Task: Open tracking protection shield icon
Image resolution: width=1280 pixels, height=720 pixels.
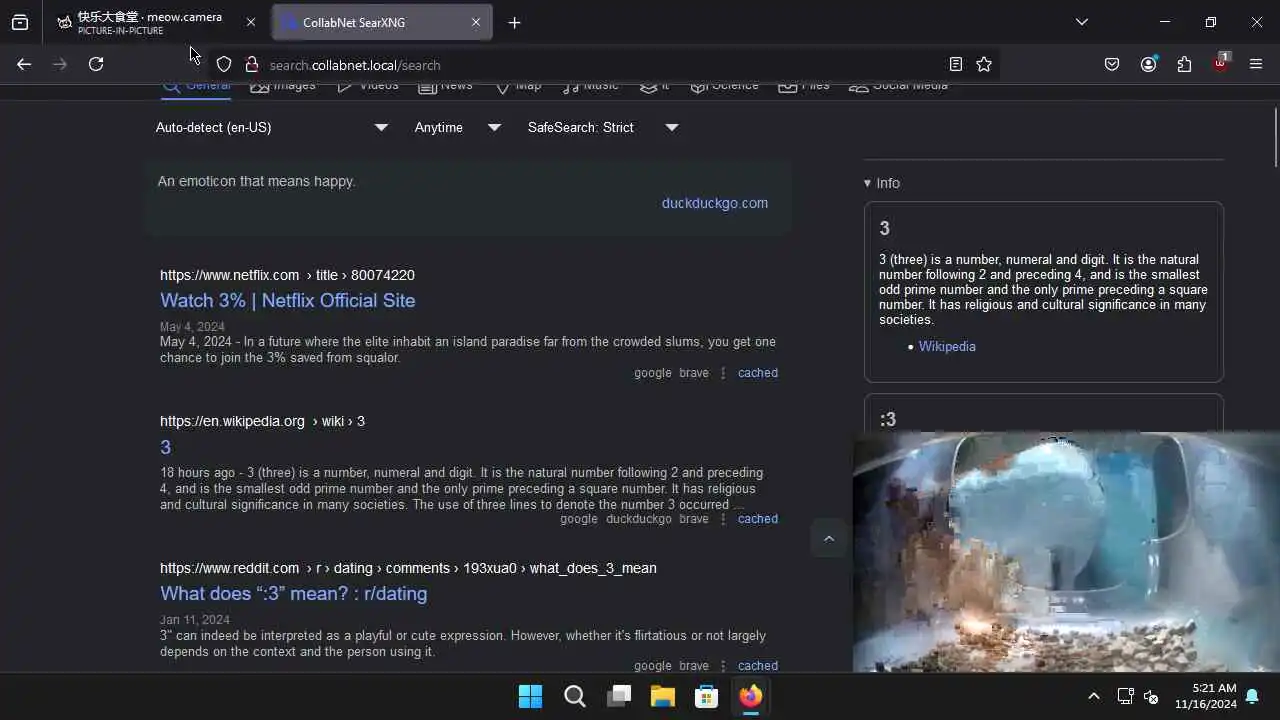Action: (x=224, y=64)
